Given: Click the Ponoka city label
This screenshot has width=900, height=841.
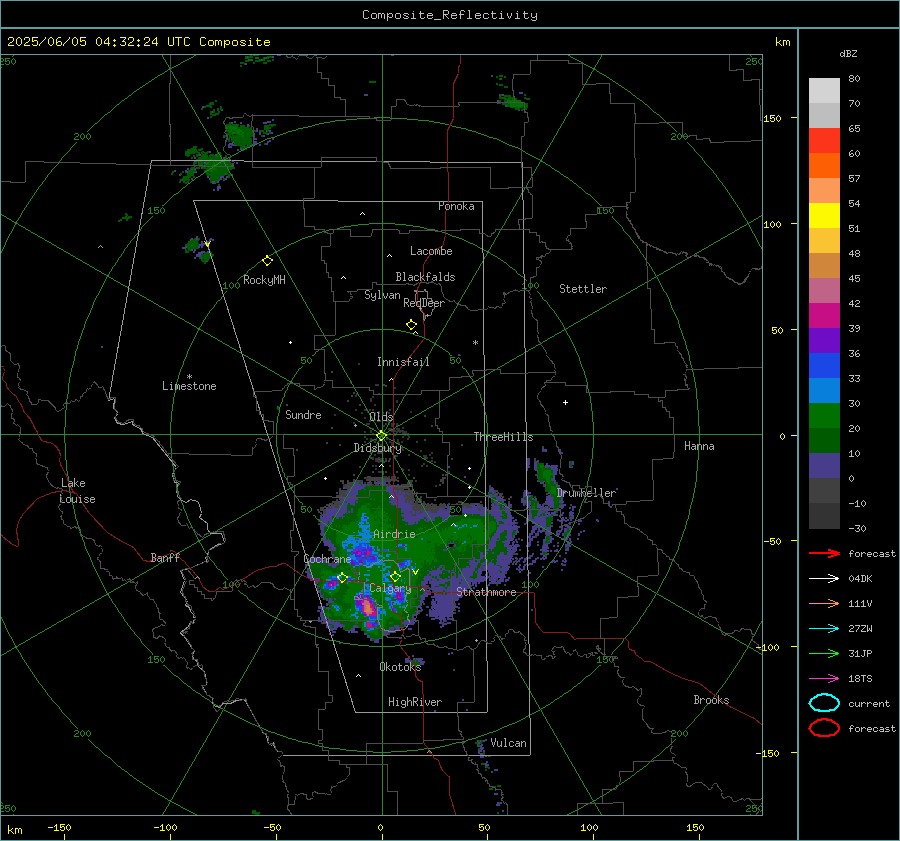Looking at the screenshot, I should point(456,206).
